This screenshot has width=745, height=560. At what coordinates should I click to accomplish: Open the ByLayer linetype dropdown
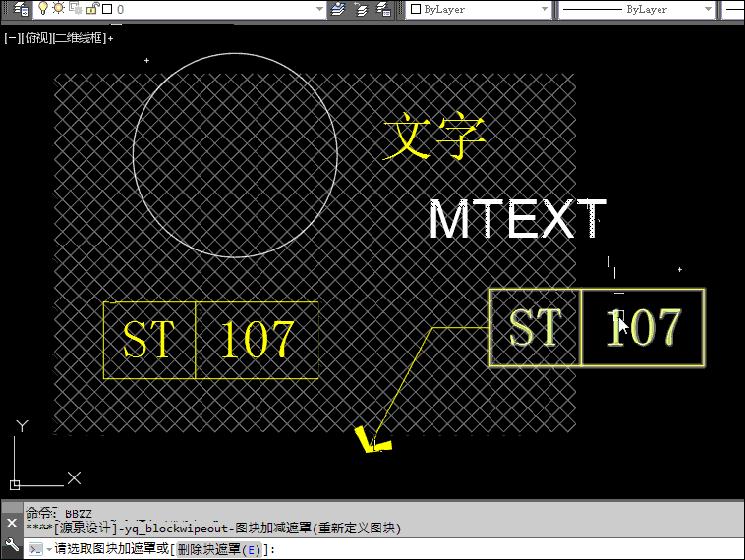pyautogui.click(x=635, y=9)
